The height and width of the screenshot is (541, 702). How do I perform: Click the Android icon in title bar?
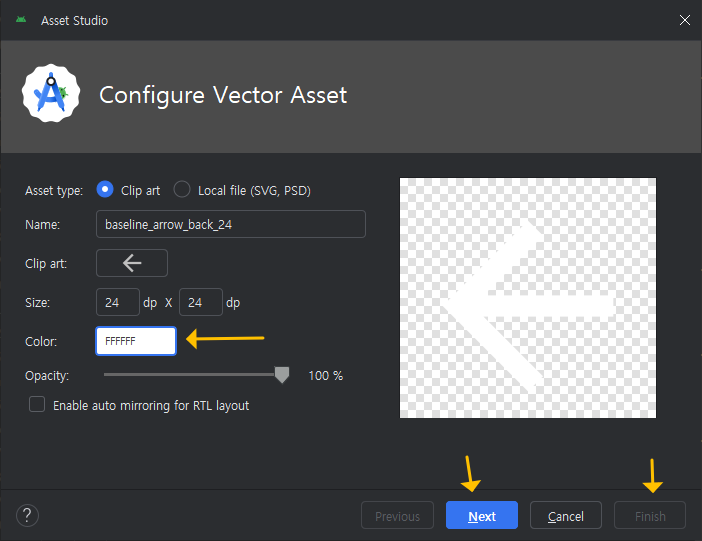(x=21, y=20)
